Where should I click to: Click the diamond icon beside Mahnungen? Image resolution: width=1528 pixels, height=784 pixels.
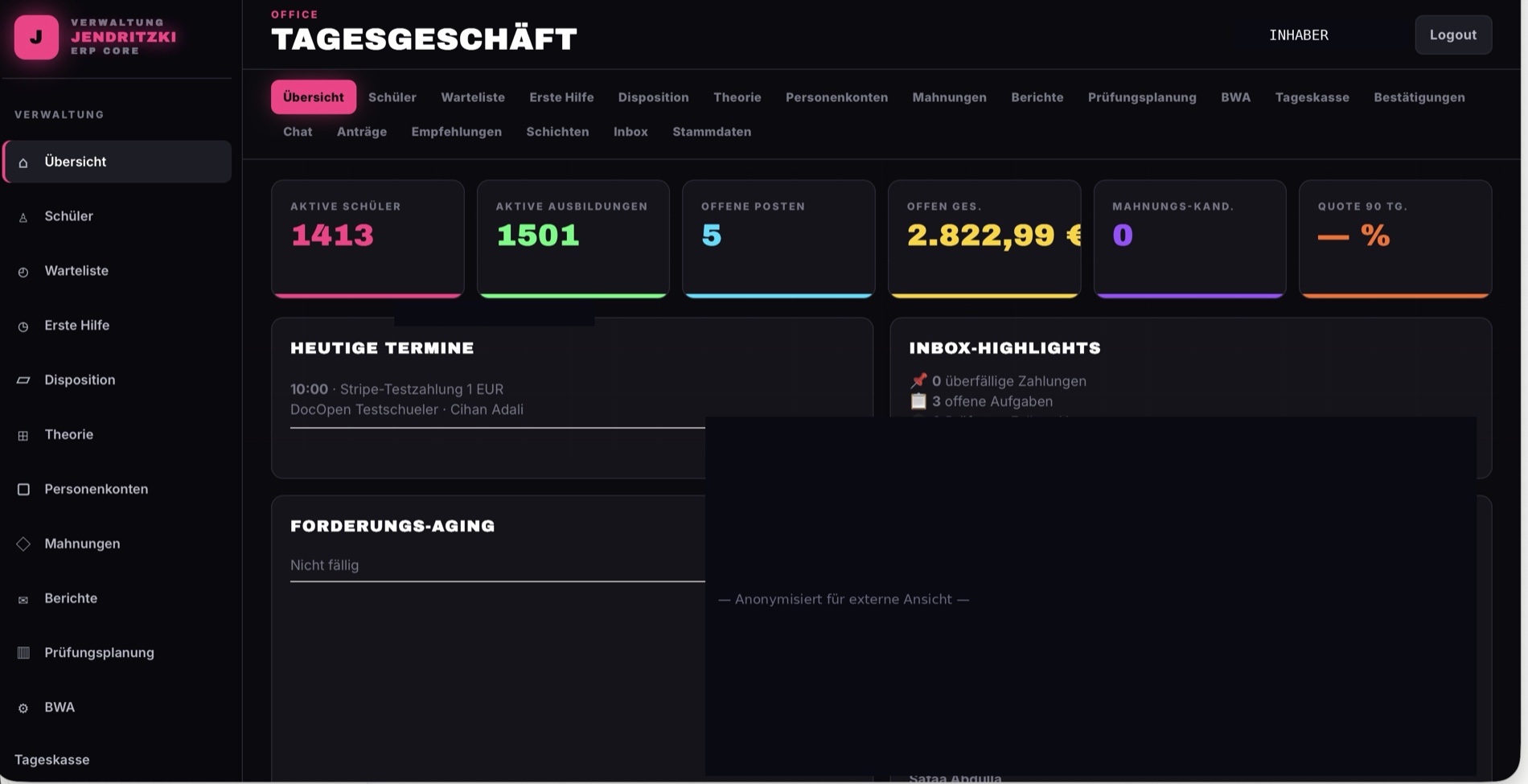point(23,544)
